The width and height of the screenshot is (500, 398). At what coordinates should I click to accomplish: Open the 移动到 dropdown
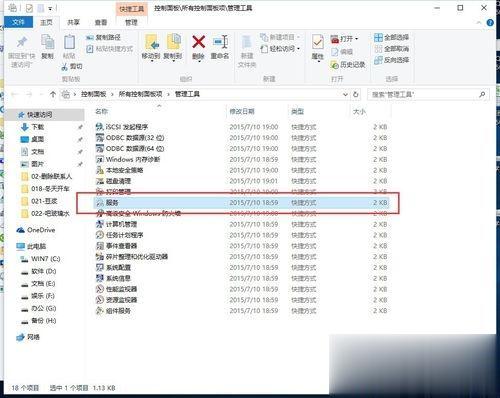(x=152, y=61)
